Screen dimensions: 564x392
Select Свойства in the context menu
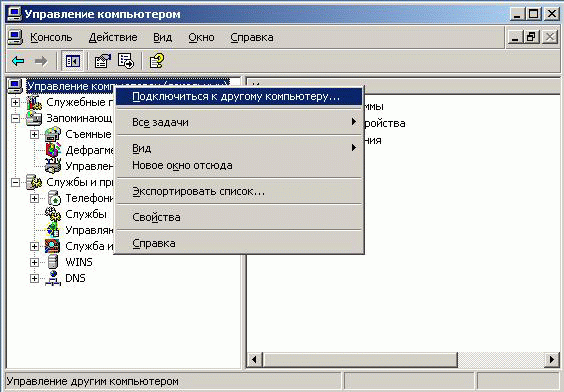pos(239,217)
